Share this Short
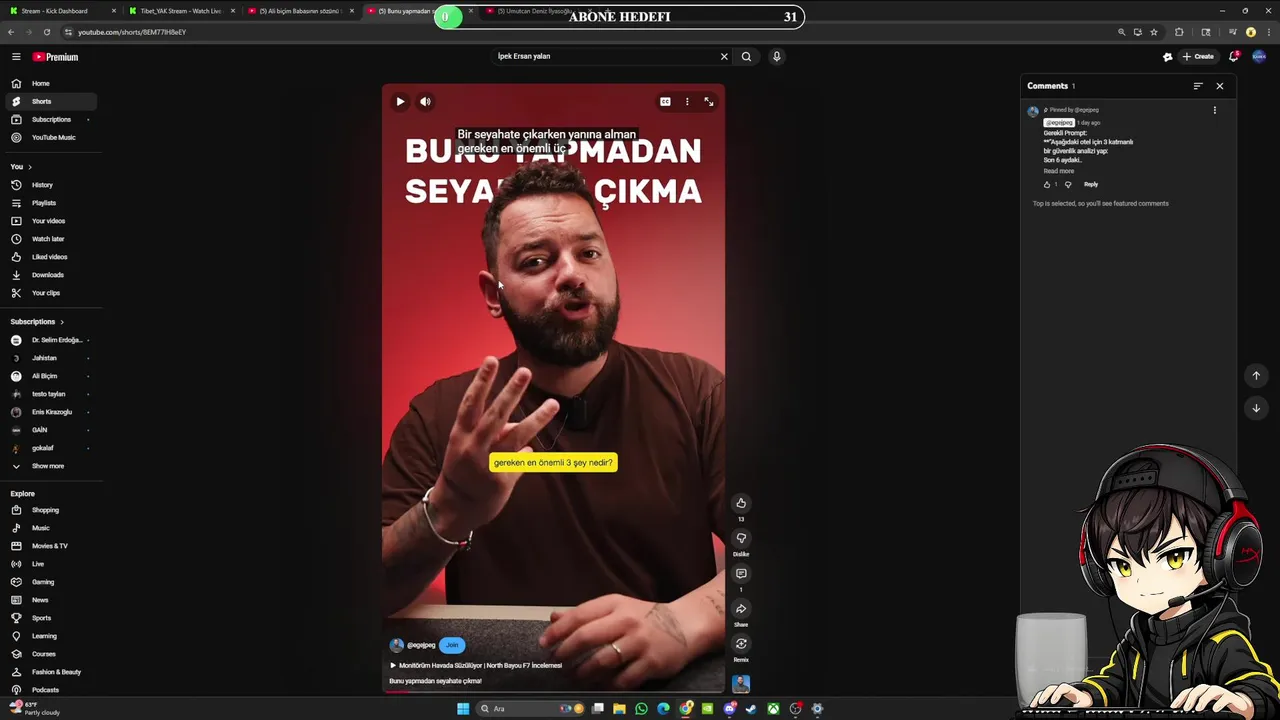1280x720 pixels. [x=741, y=608]
